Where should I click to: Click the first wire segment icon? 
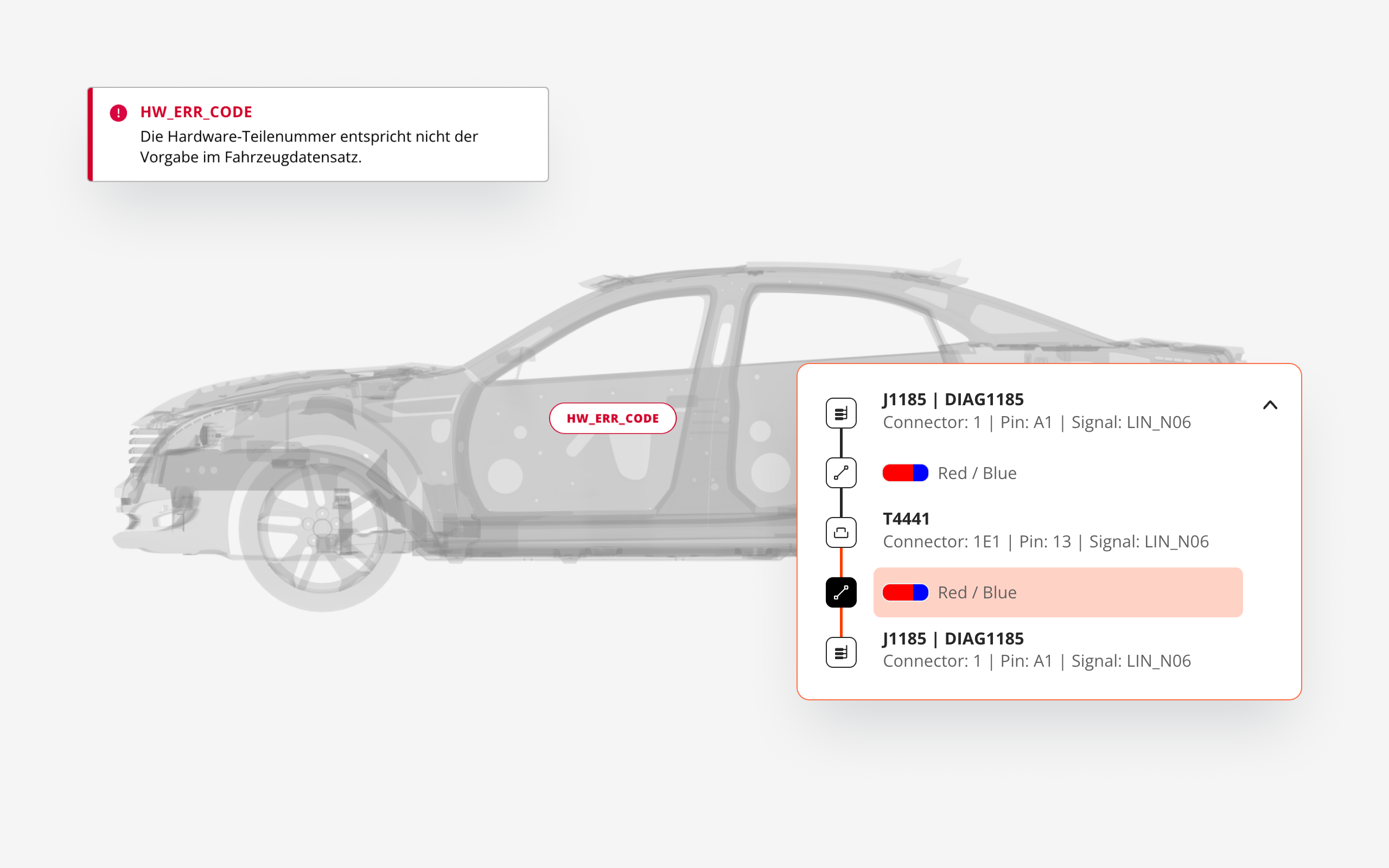841,473
